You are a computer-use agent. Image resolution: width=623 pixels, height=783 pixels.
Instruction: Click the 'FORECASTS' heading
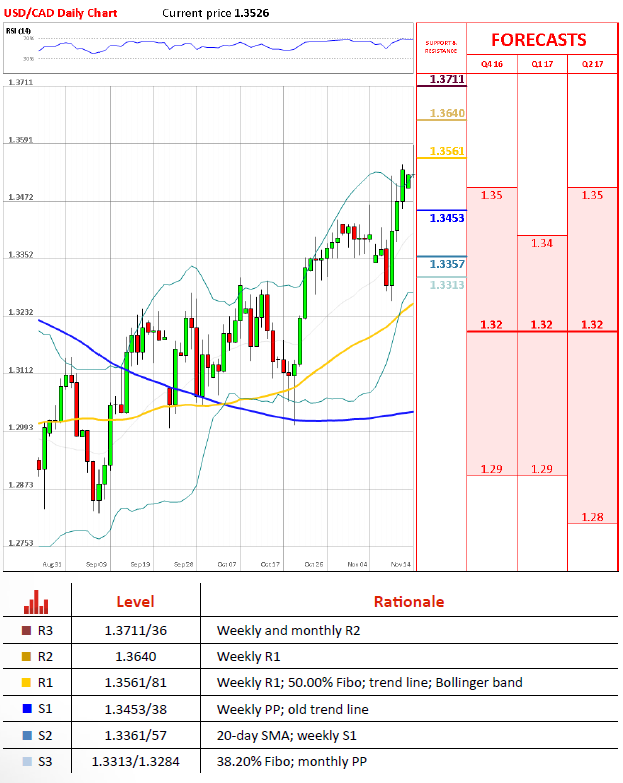coord(539,40)
